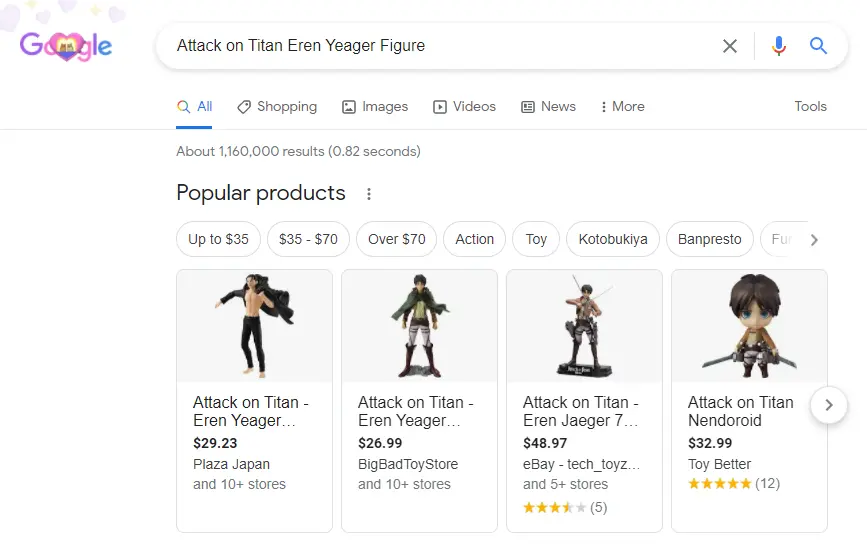
Task: Advance product carousel with next arrow
Action: 828,405
